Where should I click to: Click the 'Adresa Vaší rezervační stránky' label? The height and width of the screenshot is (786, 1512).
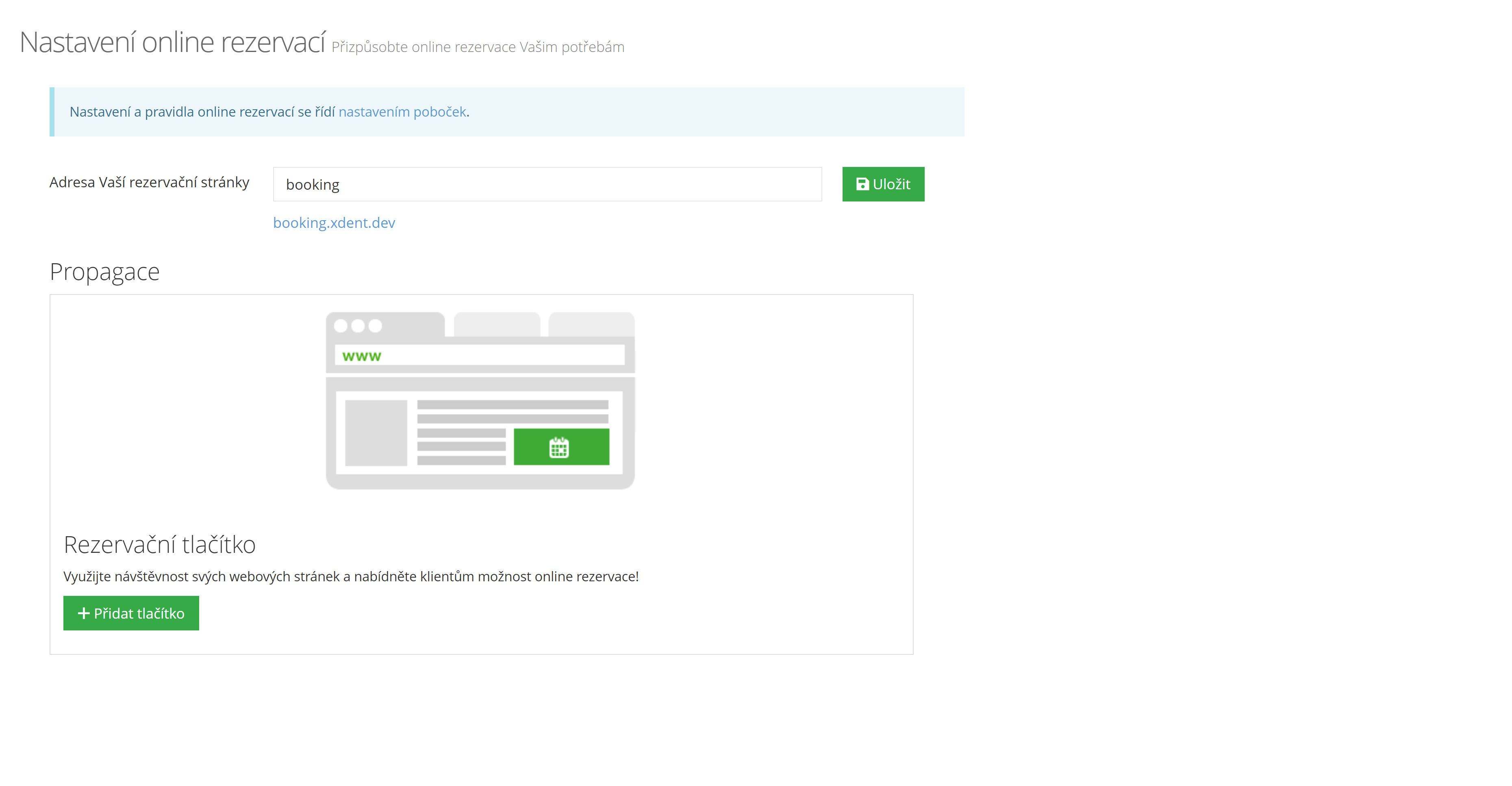[149, 182]
